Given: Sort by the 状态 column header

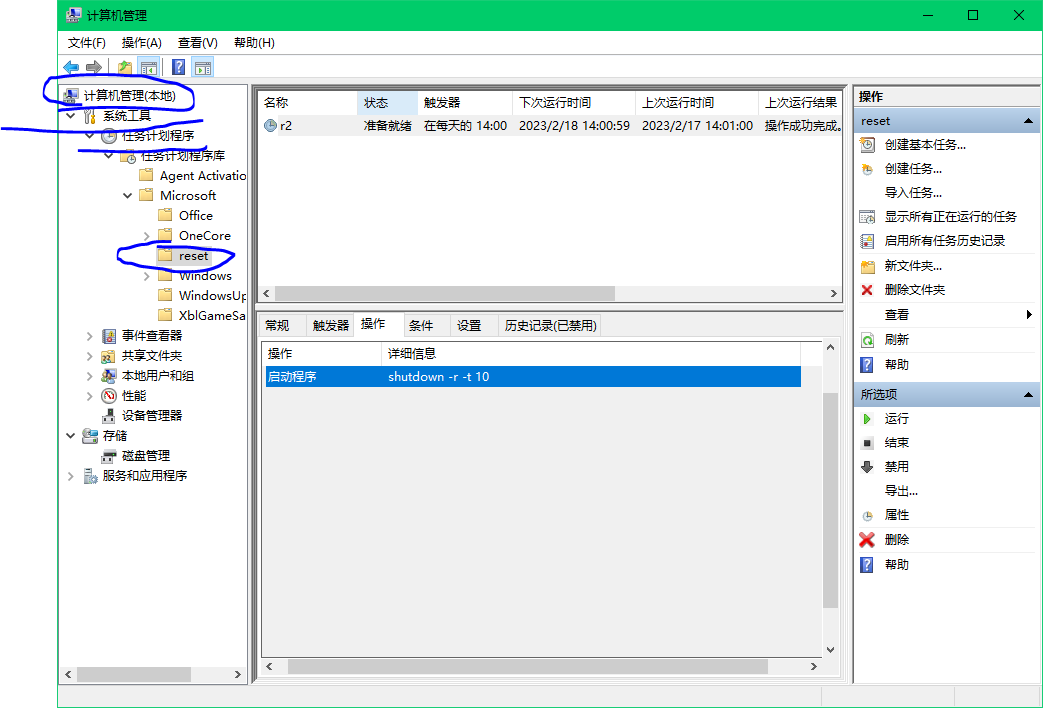Looking at the screenshot, I should pos(387,102).
